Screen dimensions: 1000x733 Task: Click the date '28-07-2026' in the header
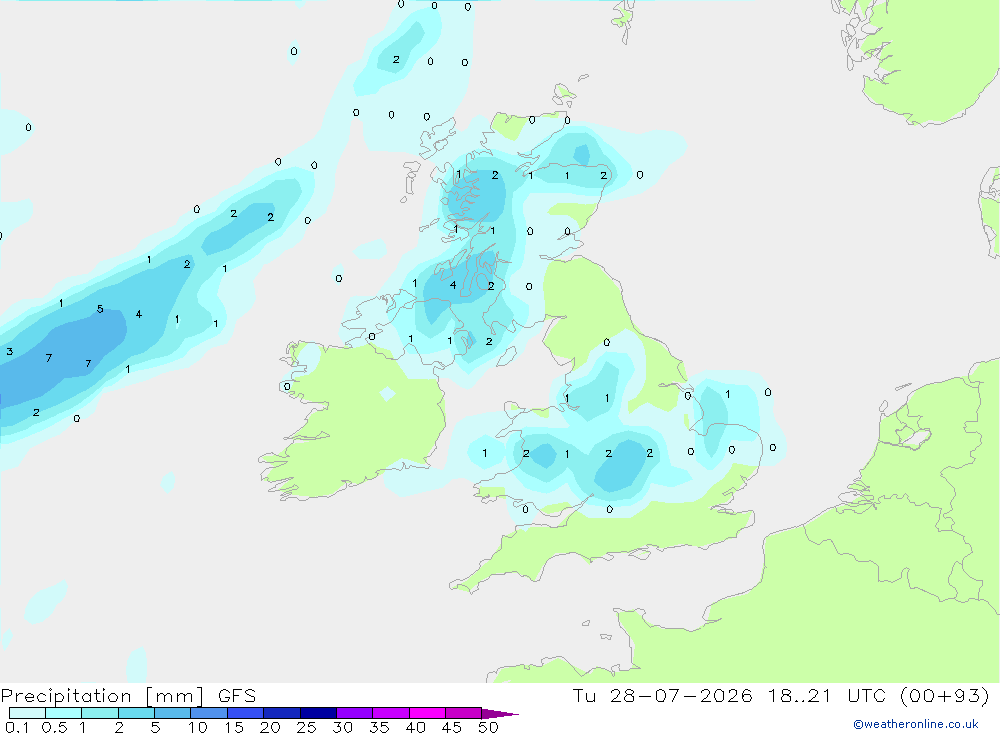(x=680, y=695)
